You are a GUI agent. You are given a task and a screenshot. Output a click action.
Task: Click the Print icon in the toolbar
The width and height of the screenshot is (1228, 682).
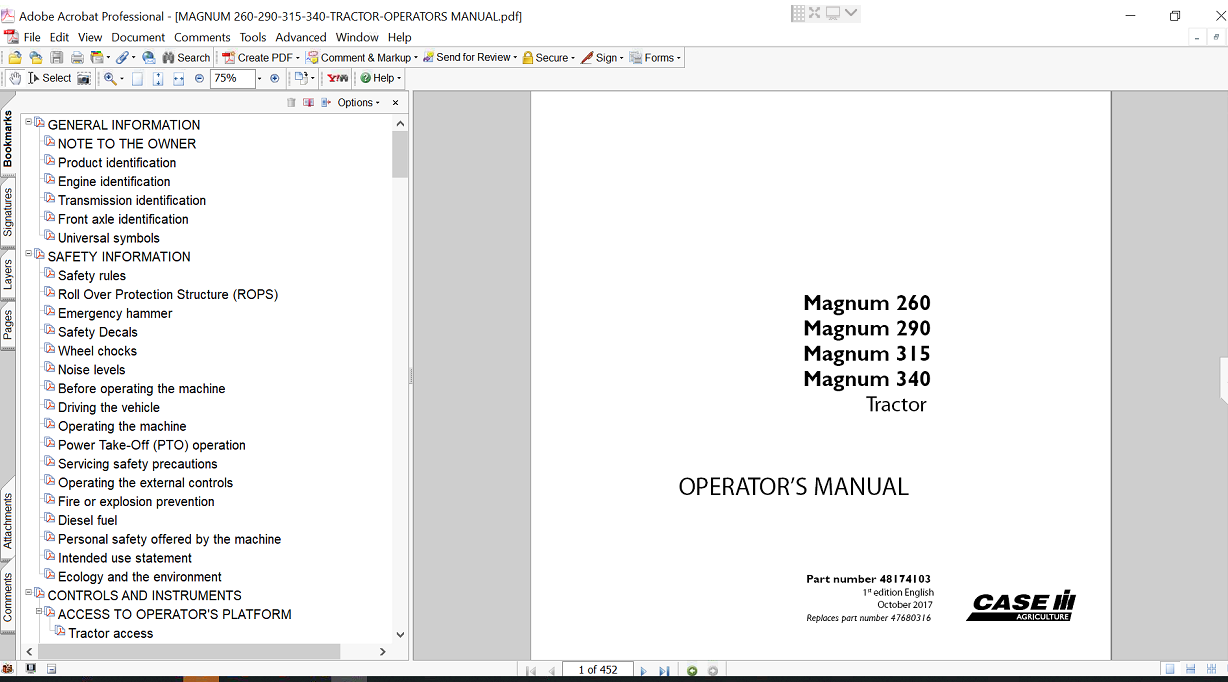(x=76, y=58)
